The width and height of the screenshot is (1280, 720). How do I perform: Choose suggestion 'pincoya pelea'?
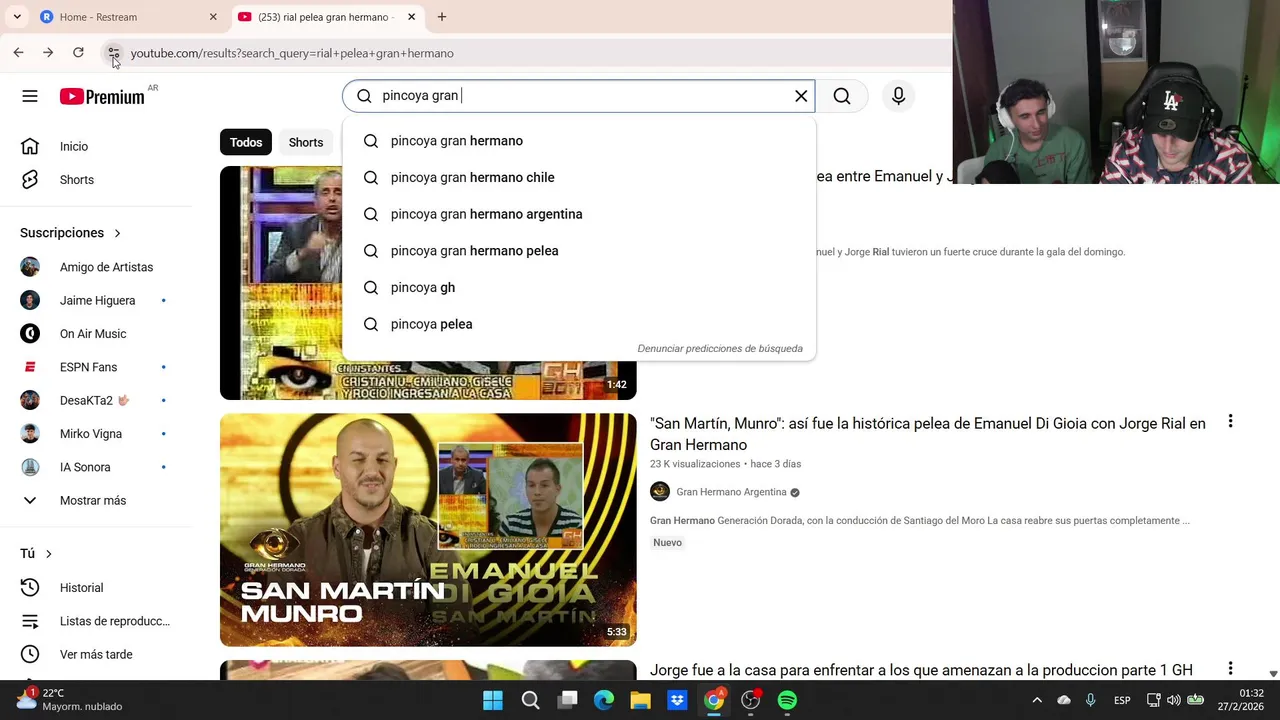(579, 324)
